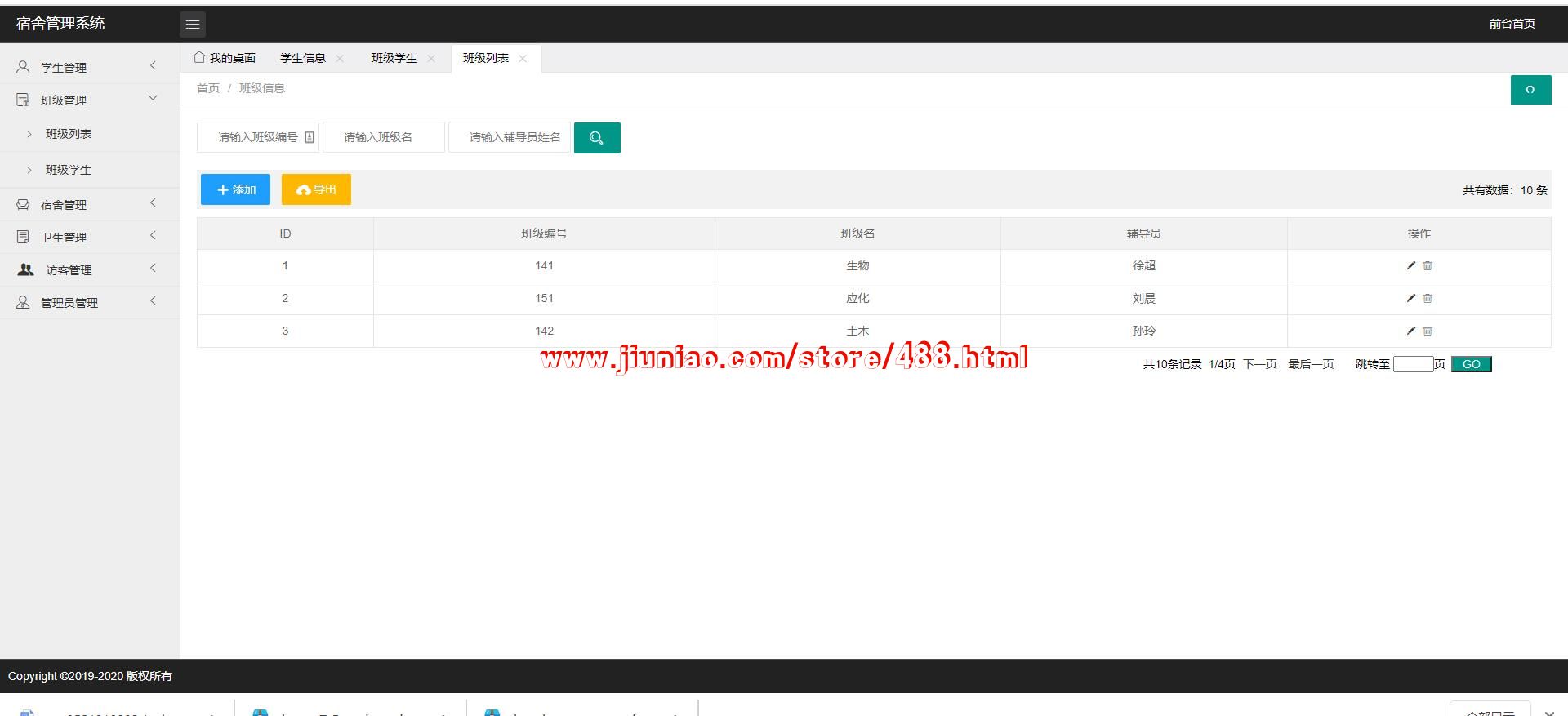
Task: Select the cell 应化
Action: [x=857, y=298]
